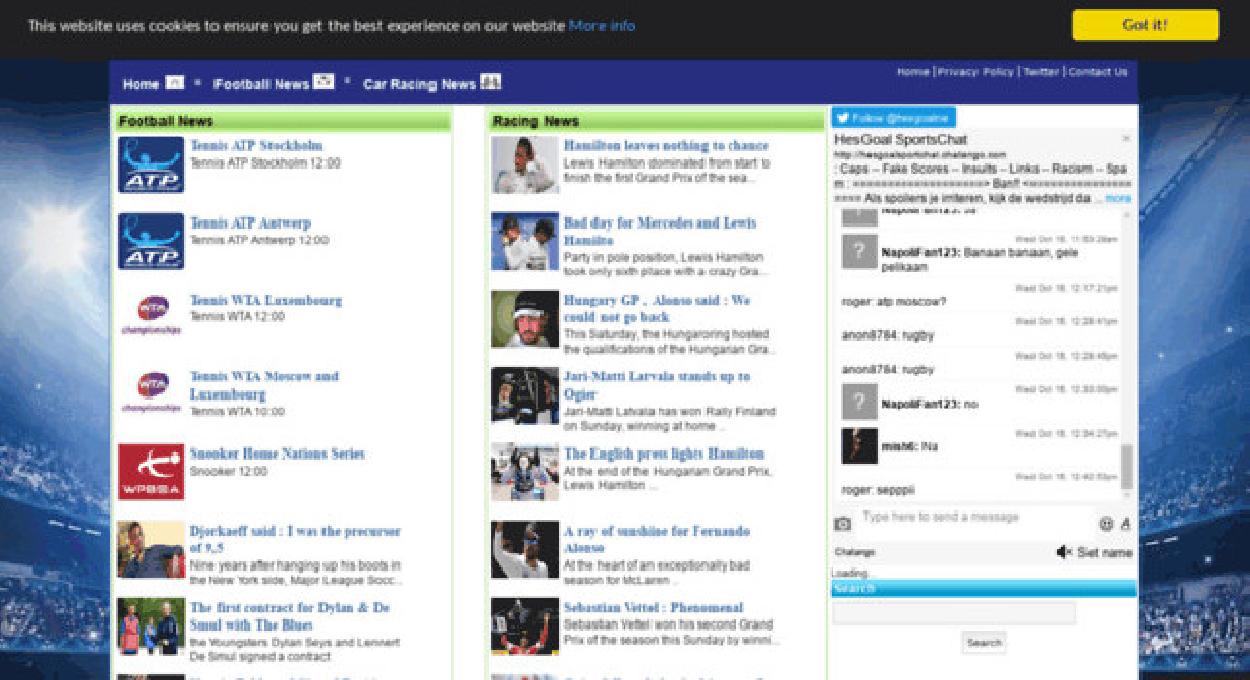Open the camera icon in chat

point(843,523)
